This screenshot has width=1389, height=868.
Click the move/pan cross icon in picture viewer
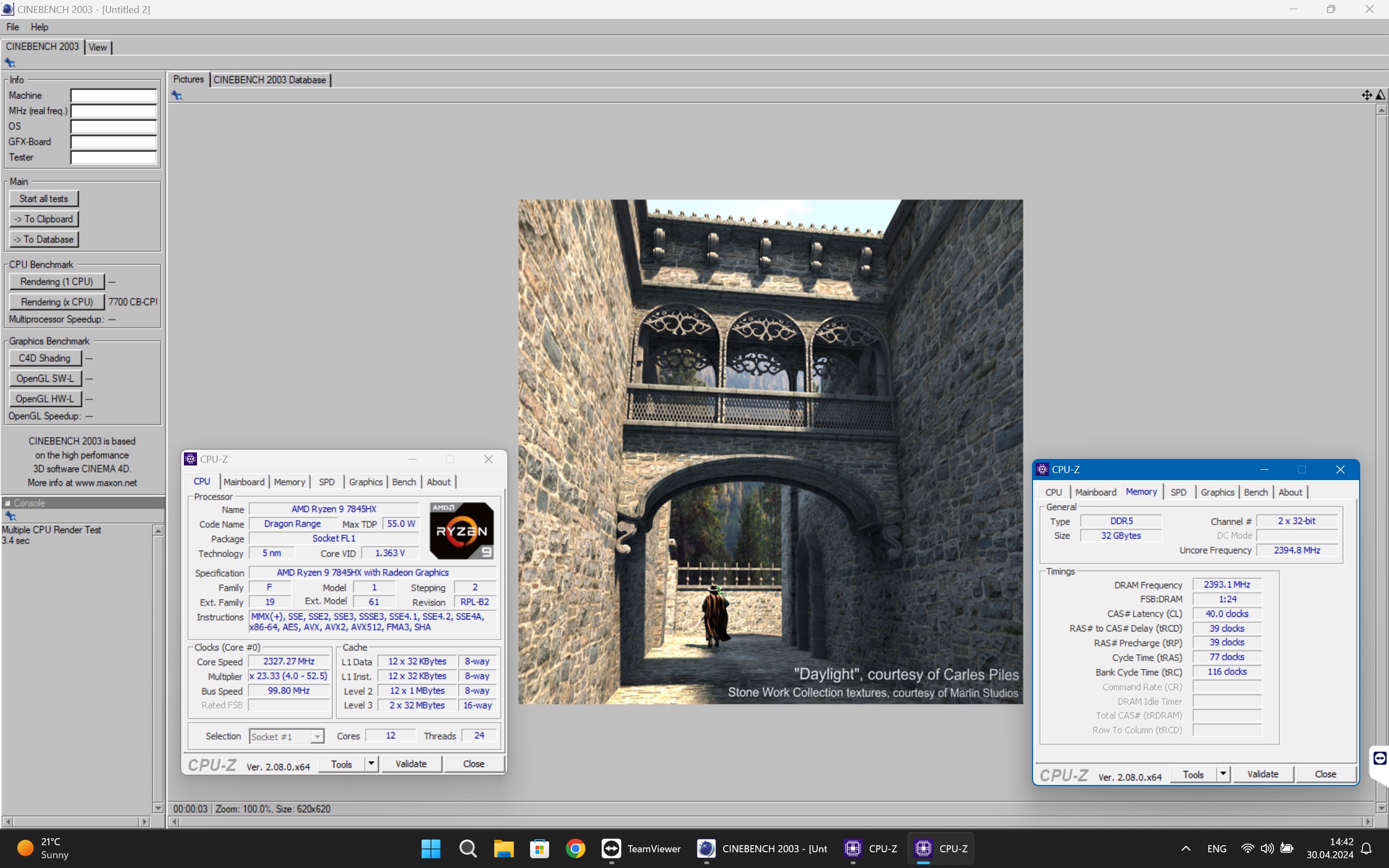click(x=1367, y=95)
